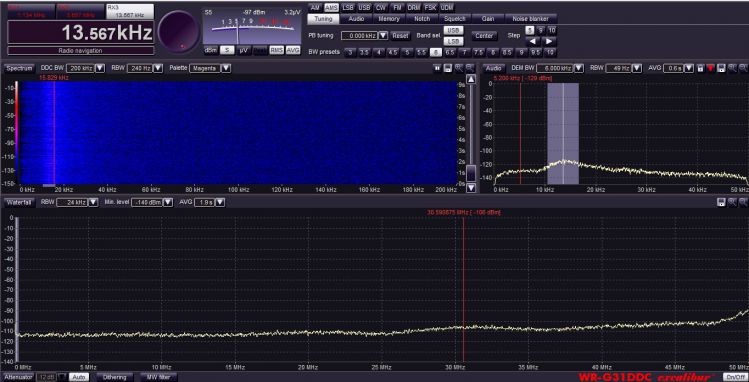Image resolution: width=749 pixels, height=382 pixels.
Task: Choose DRM demodulation mode
Action: [x=414, y=8]
